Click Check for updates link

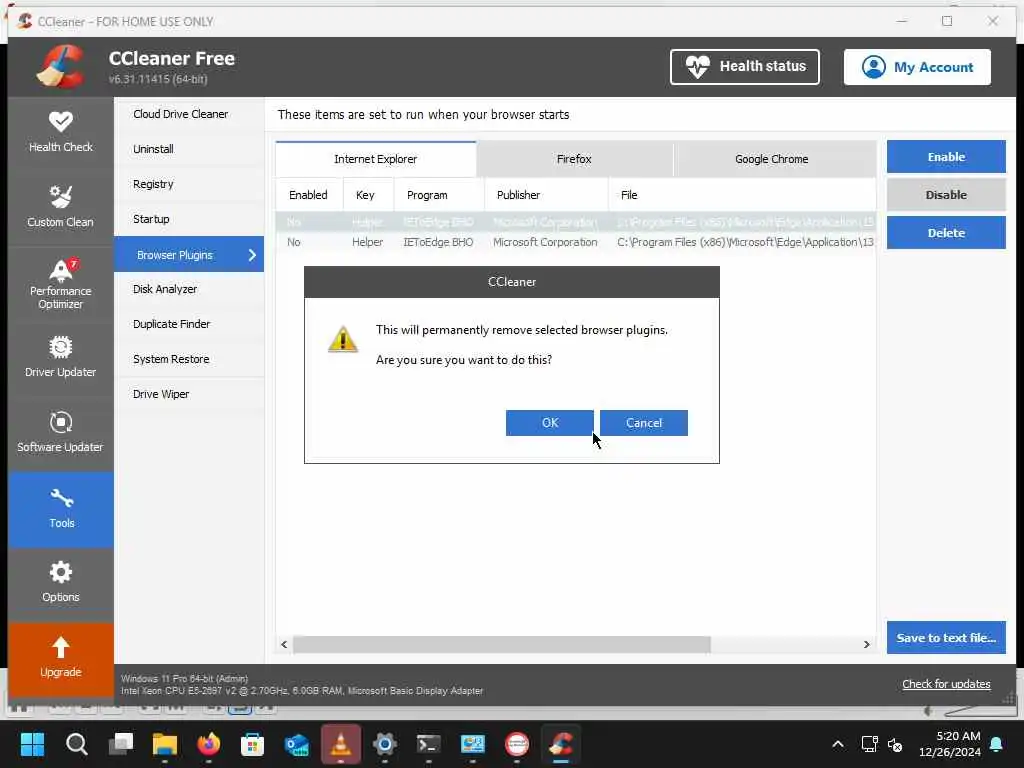pos(946,684)
